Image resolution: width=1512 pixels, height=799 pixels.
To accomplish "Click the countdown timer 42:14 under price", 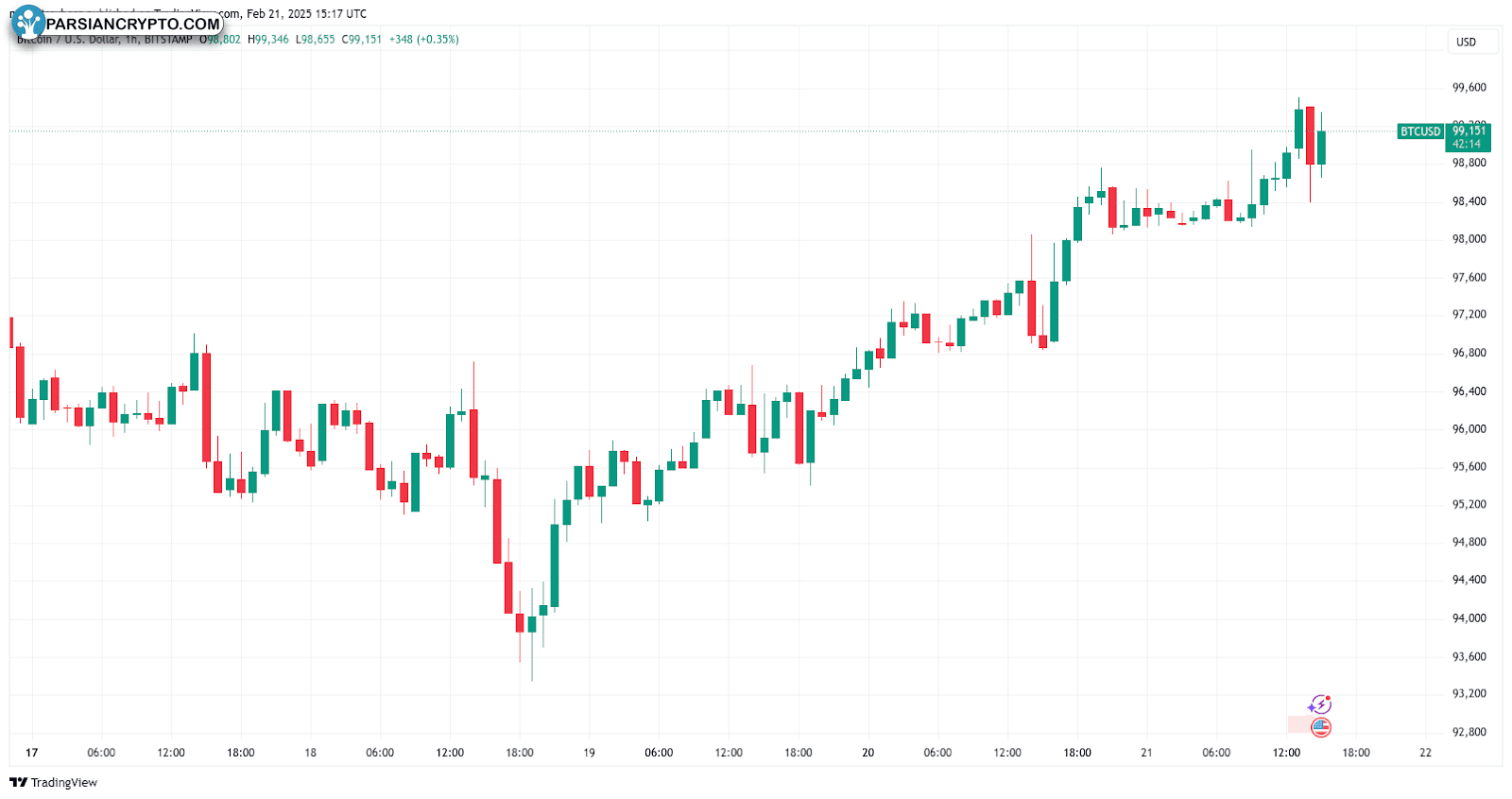I will click(1468, 145).
